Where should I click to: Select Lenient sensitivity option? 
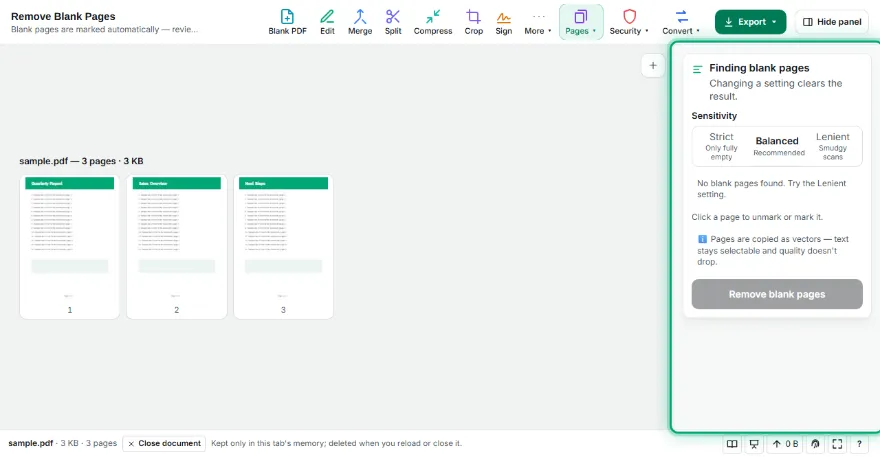tap(833, 146)
